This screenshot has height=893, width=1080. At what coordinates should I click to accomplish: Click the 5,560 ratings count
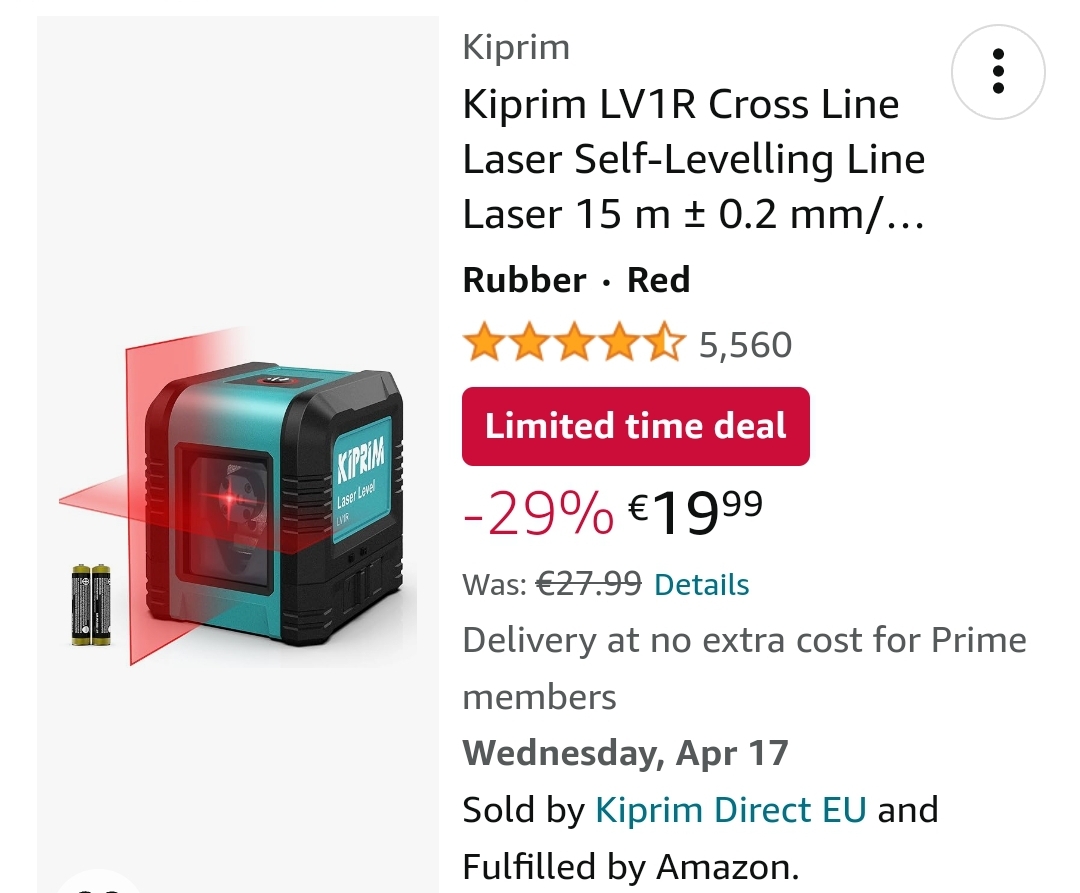pos(745,345)
